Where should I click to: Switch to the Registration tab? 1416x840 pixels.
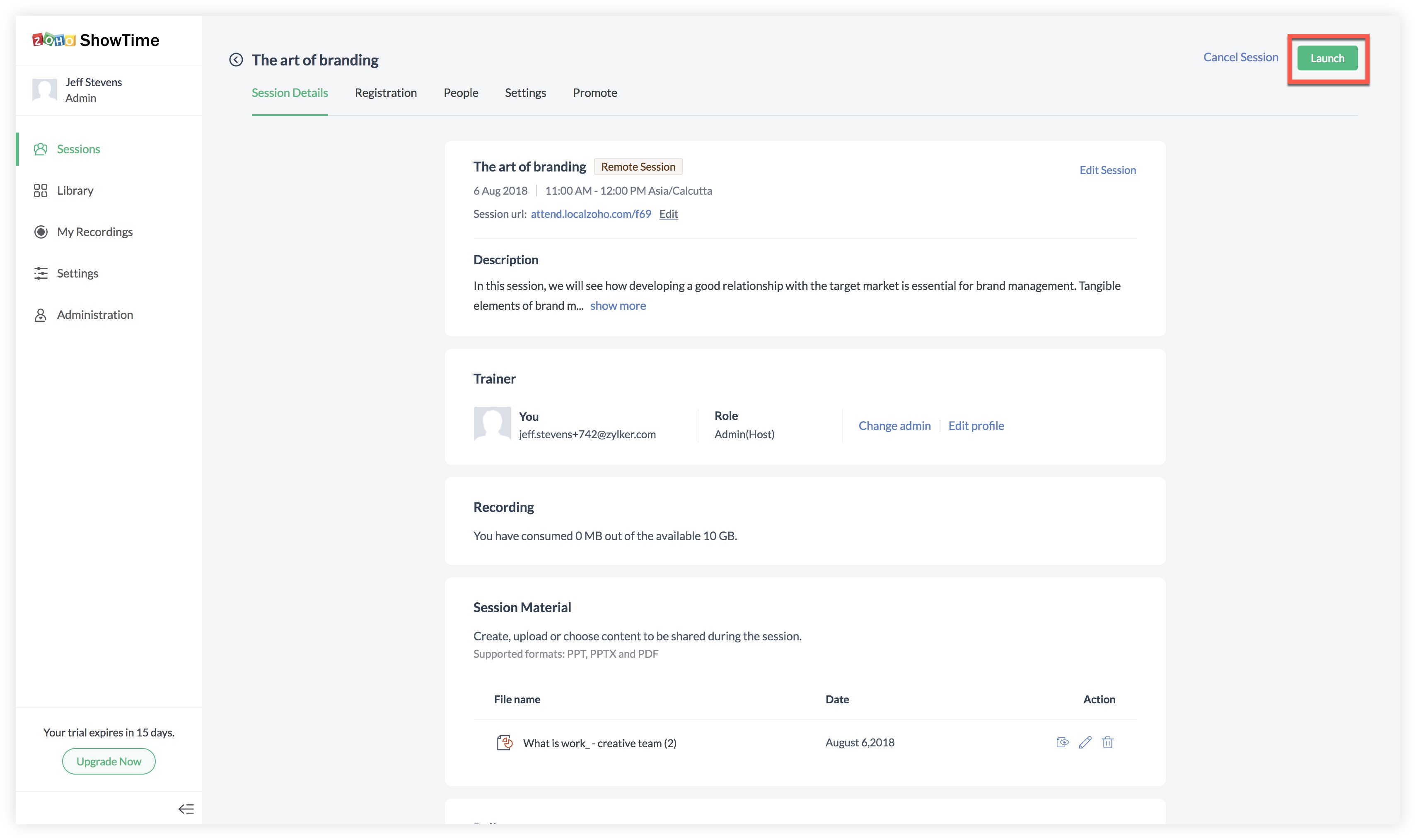(x=386, y=93)
